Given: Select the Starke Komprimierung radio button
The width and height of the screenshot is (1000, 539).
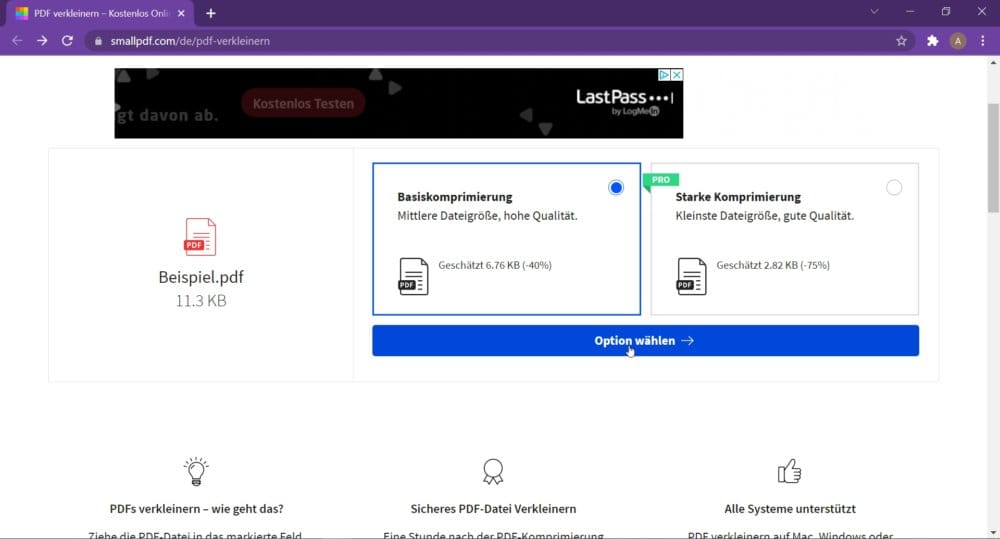Looking at the screenshot, I should pyautogui.click(x=894, y=188).
